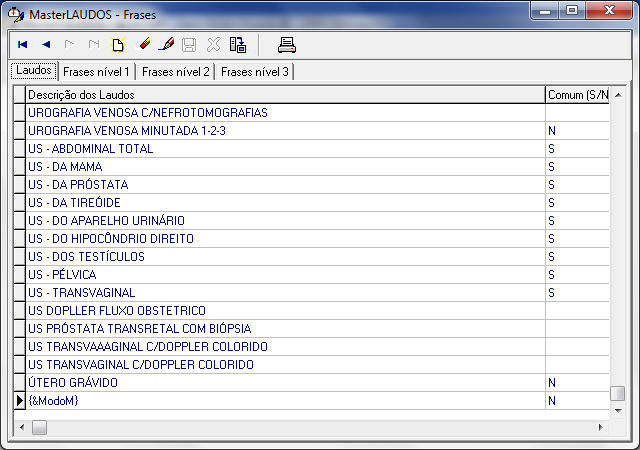Image resolution: width=640 pixels, height=450 pixels.
Task: Click the eraser delete icon
Action: (x=142, y=44)
